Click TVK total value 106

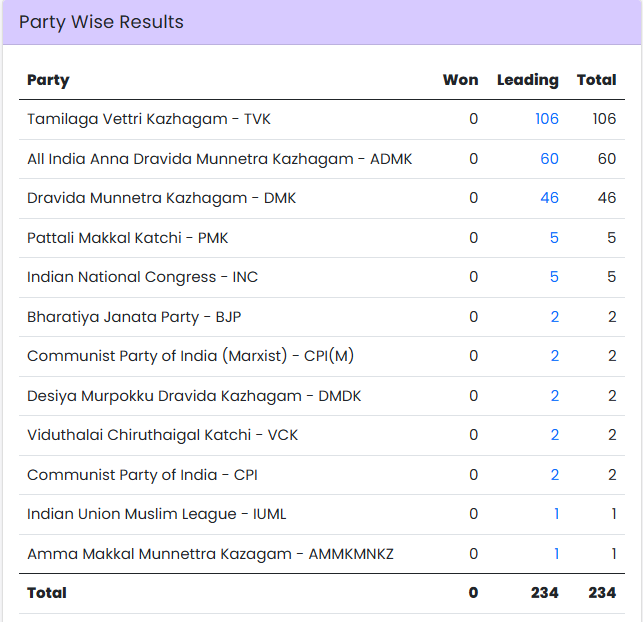click(x=604, y=119)
